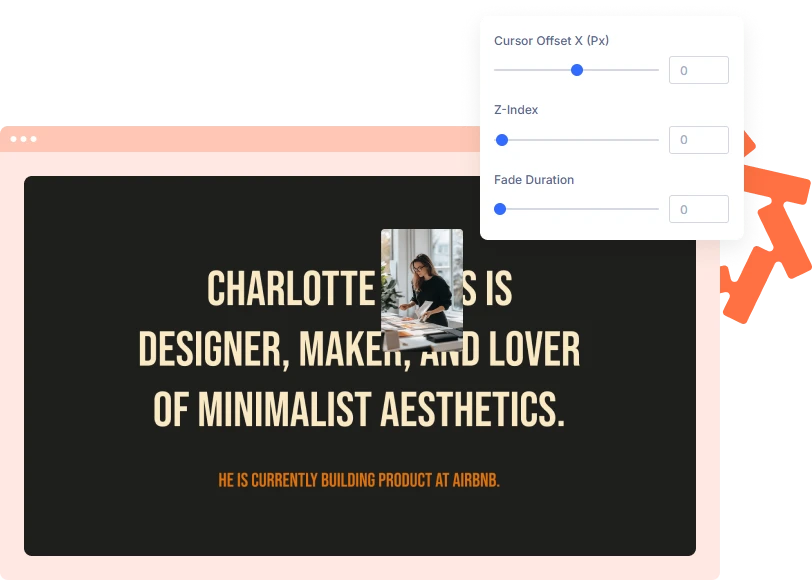Click the last white dot in browser bar
The height and width of the screenshot is (580, 812).
[34, 139]
